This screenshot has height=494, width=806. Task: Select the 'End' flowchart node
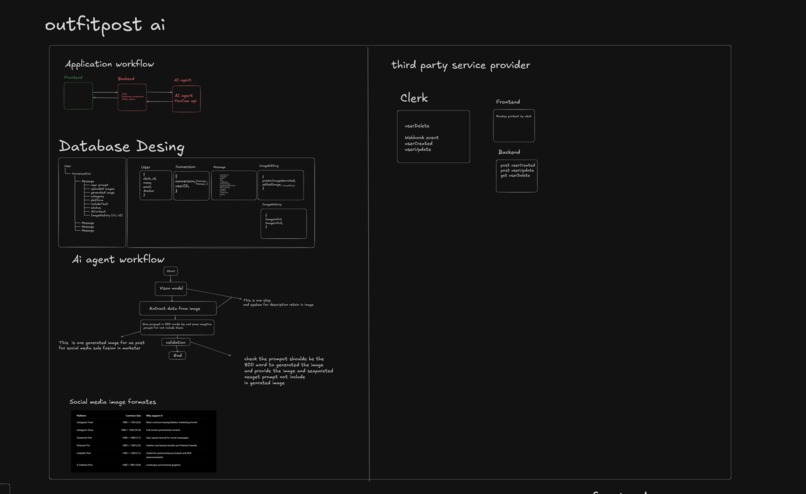click(x=177, y=355)
